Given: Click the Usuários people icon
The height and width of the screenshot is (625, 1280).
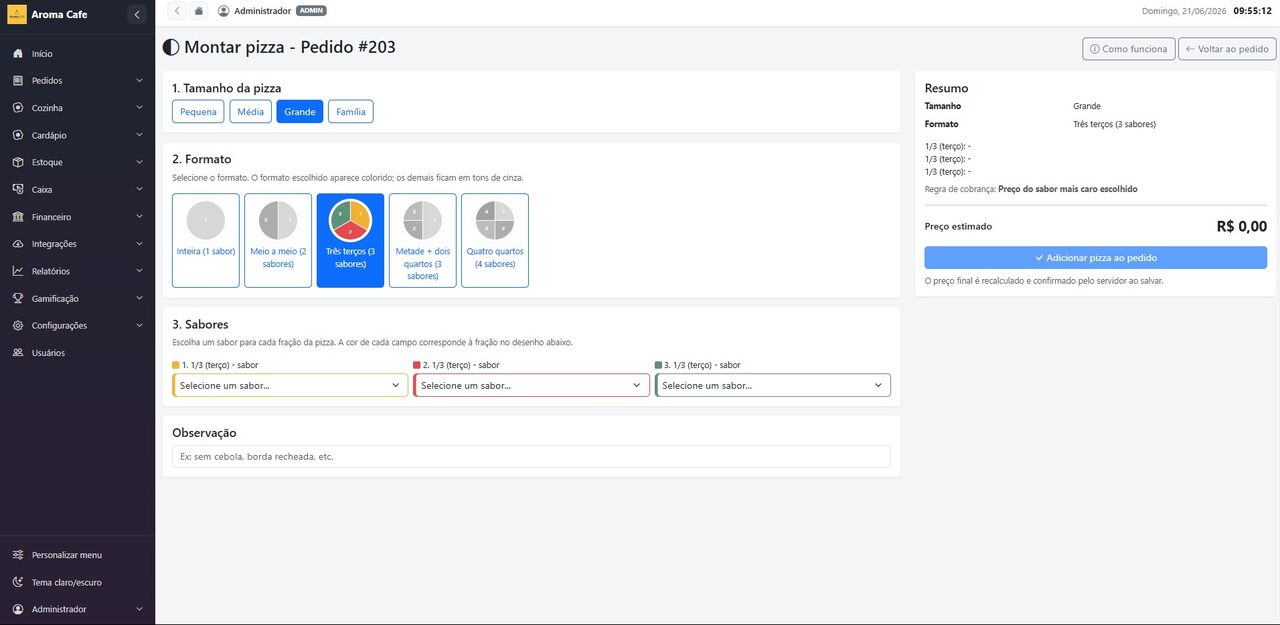Looking at the screenshot, I should click(x=18, y=353).
